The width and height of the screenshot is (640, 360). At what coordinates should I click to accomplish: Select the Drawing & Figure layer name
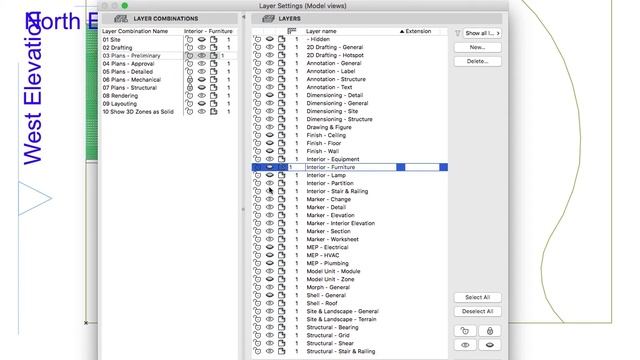pyautogui.click(x=329, y=127)
